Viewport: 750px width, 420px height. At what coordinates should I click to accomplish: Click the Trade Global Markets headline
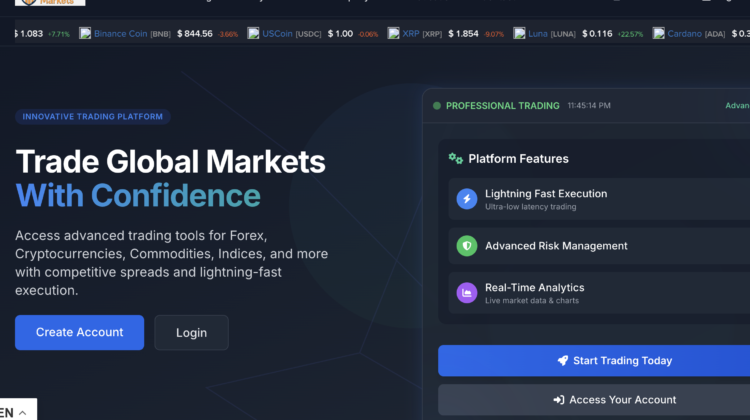pyautogui.click(x=170, y=162)
